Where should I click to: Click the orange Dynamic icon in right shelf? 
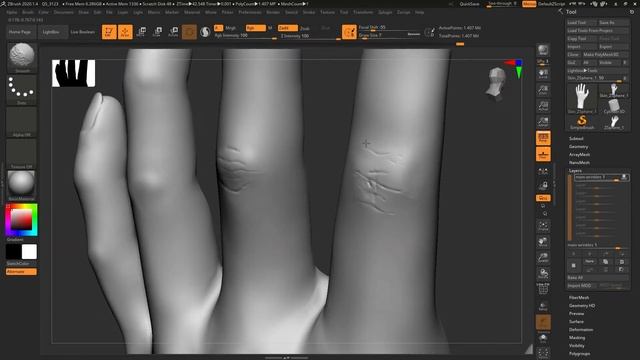pyautogui.click(x=543, y=322)
